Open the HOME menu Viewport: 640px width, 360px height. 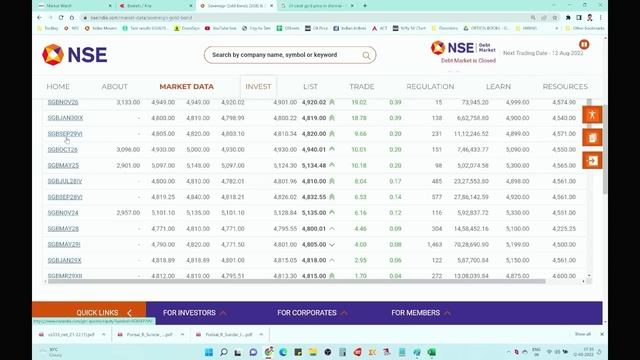(58, 87)
